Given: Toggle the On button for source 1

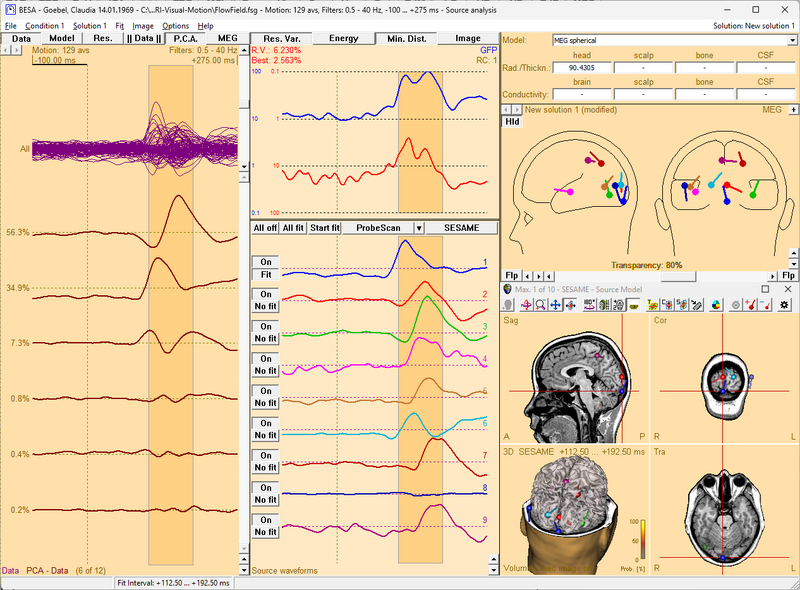Looking at the screenshot, I should (265, 261).
